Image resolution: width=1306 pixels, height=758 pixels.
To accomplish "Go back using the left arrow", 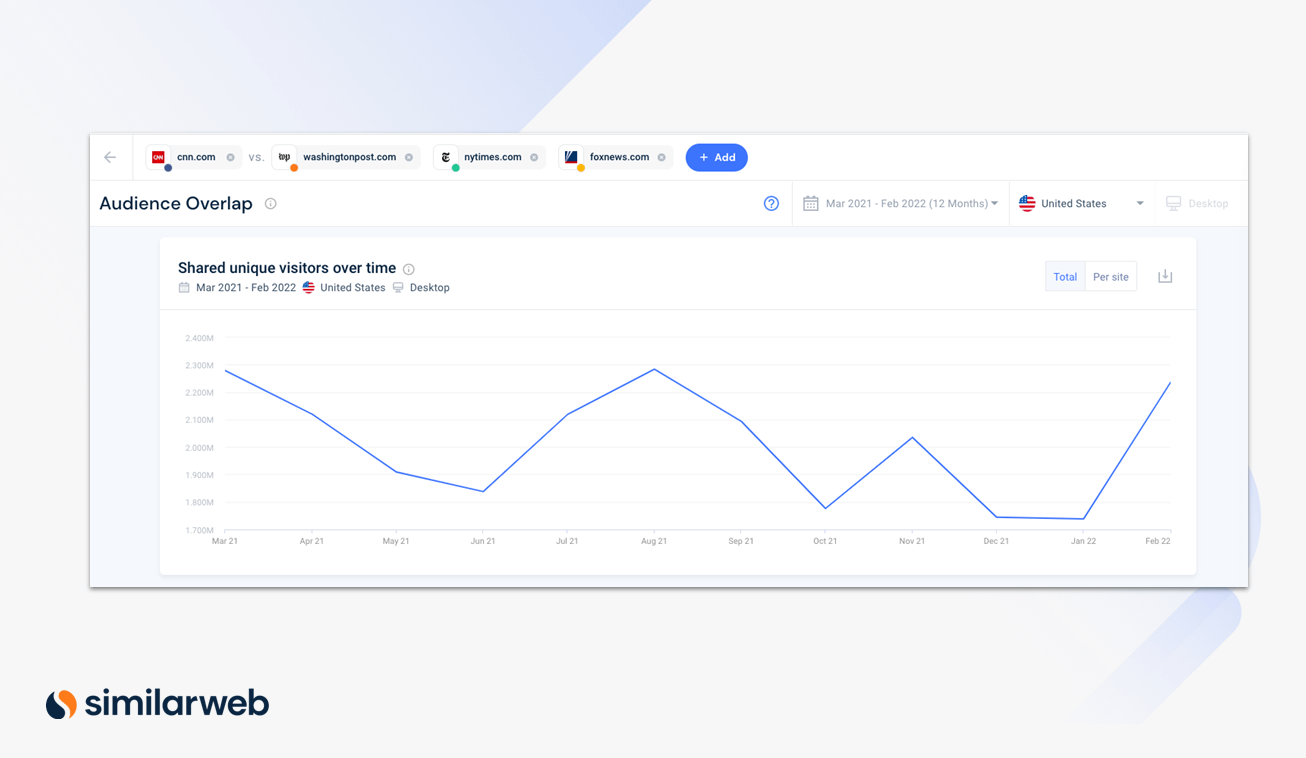I will 110,157.
